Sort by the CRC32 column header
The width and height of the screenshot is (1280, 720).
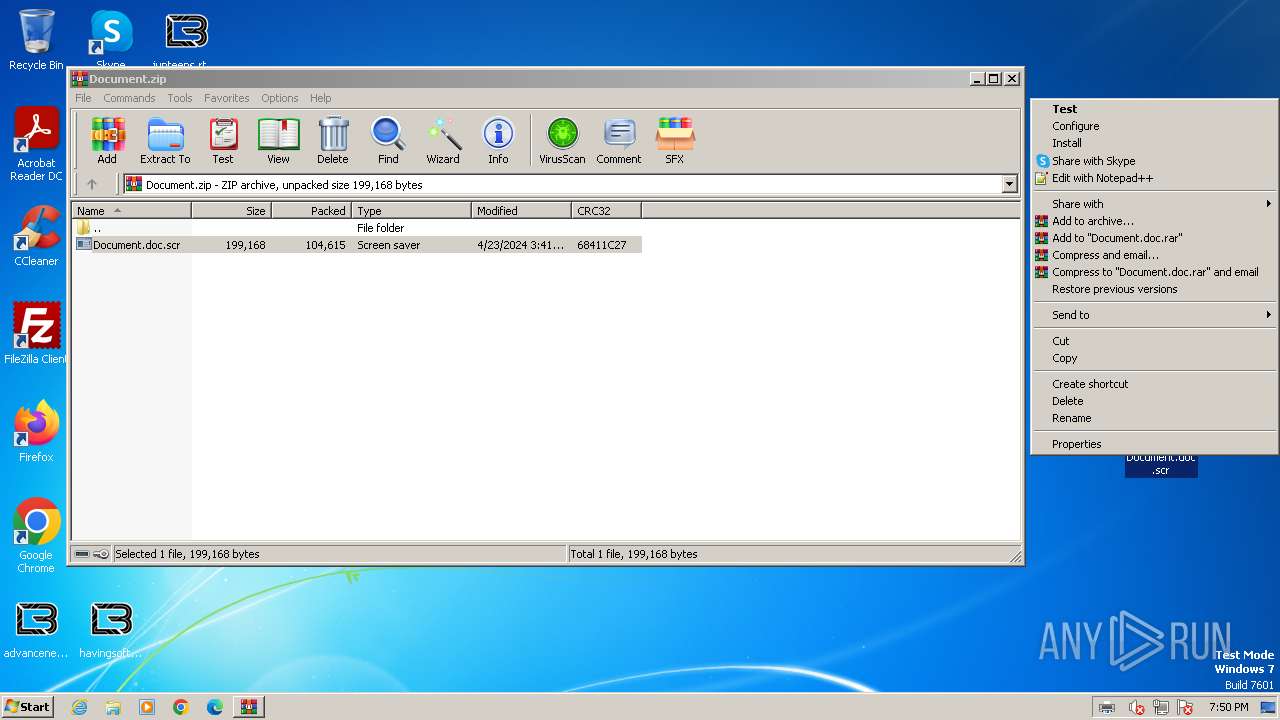(x=606, y=210)
